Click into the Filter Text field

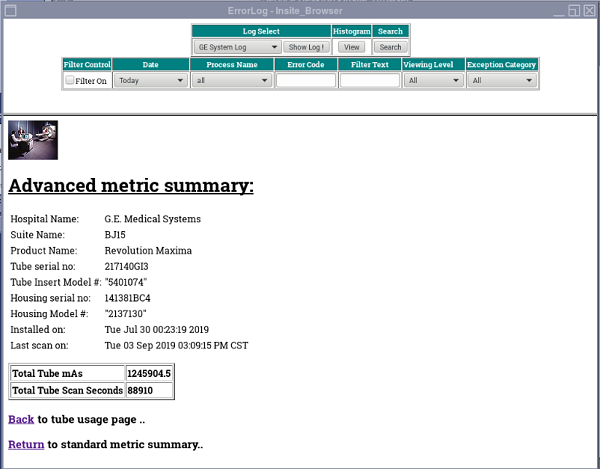[x=369, y=80]
